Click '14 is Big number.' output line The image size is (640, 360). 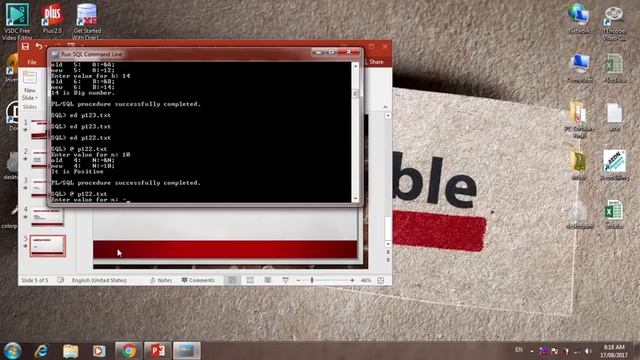(83, 93)
